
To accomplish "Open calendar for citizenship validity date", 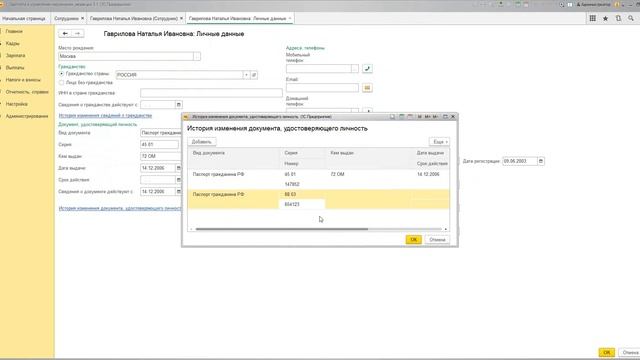I will 178,105.
